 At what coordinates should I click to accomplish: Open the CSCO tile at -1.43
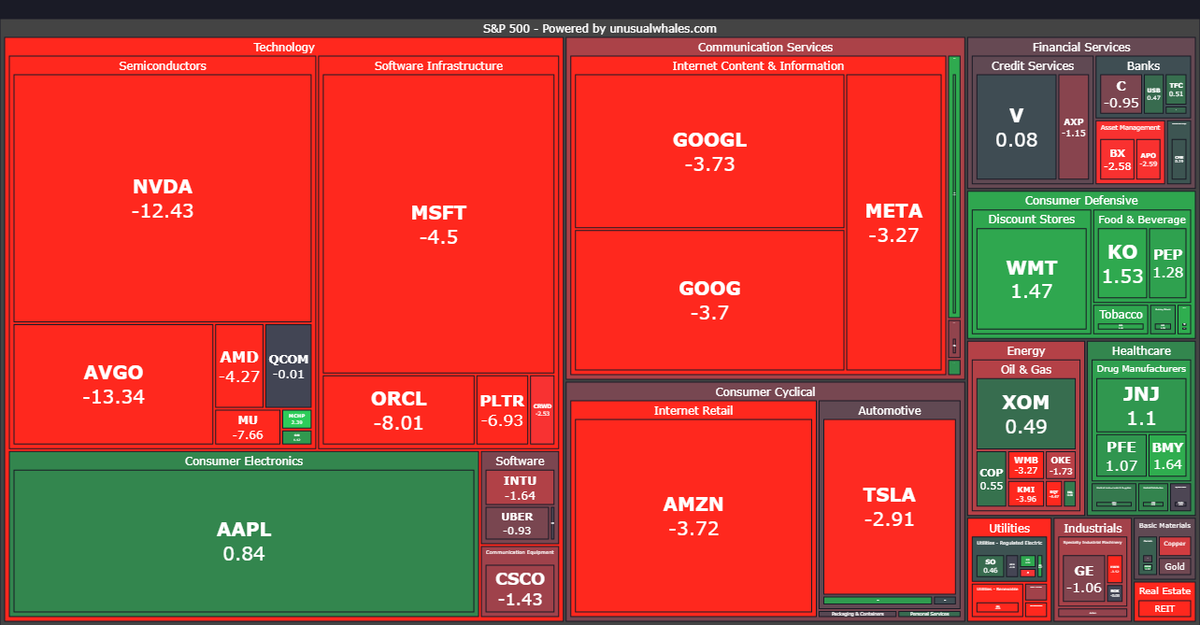pyautogui.click(x=520, y=588)
